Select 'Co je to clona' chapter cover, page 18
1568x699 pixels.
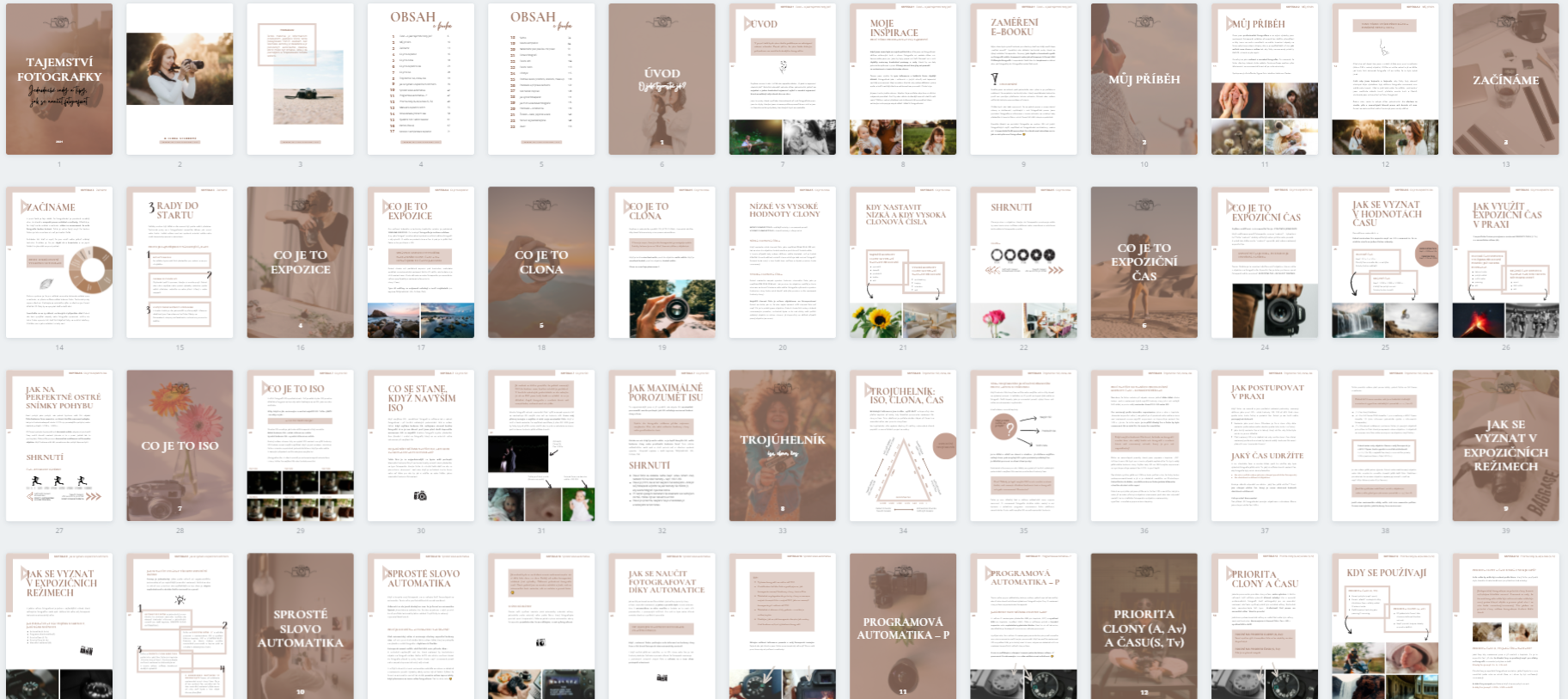pos(541,262)
